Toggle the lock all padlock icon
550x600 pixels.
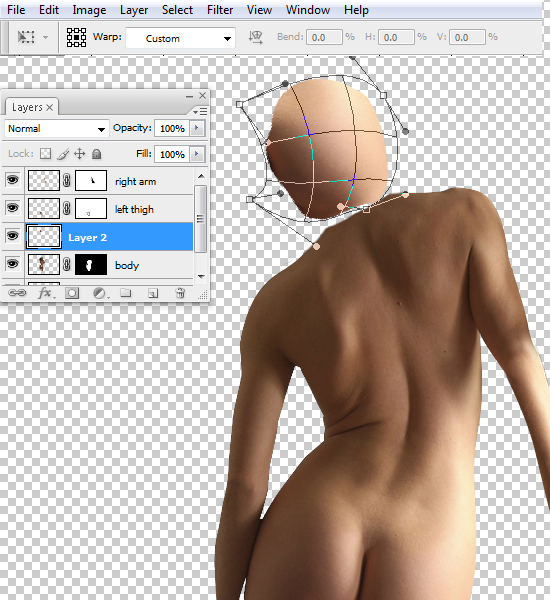96,154
